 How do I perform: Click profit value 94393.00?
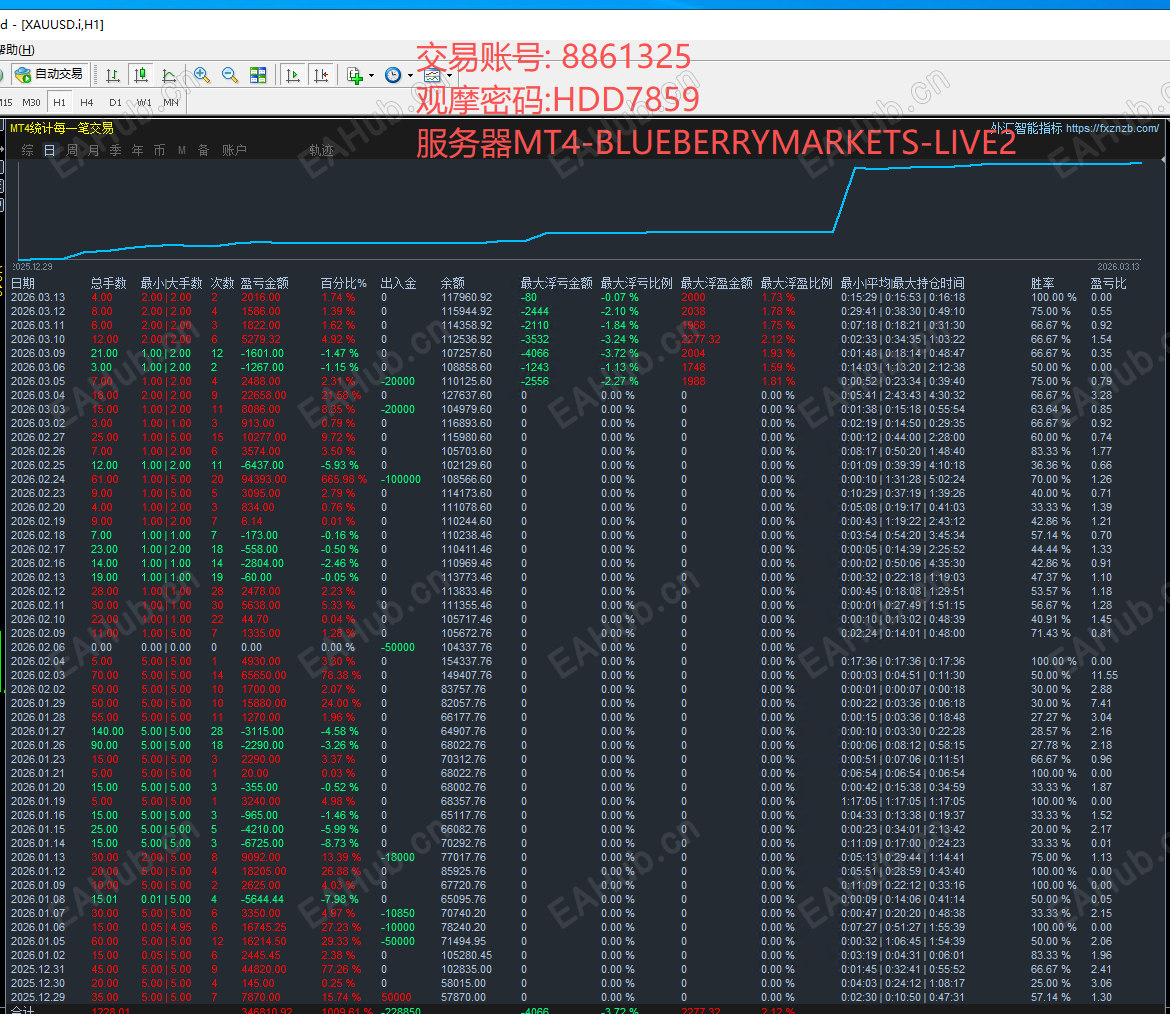click(x=264, y=479)
